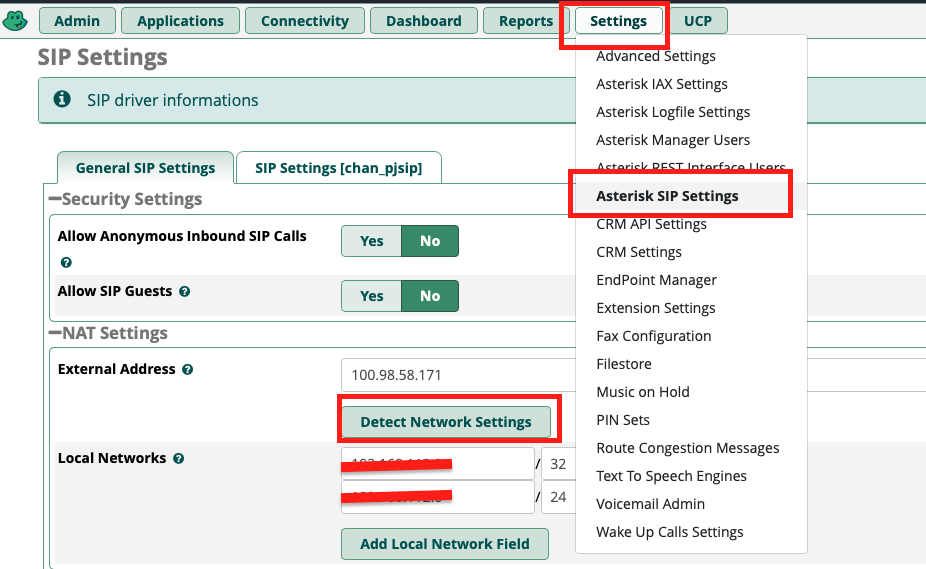The height and width of the screenshot is (569, 926).
Task: Set Allow Anonymous Inbound SIP Calls to No
Action: click(x=430, y=241)
